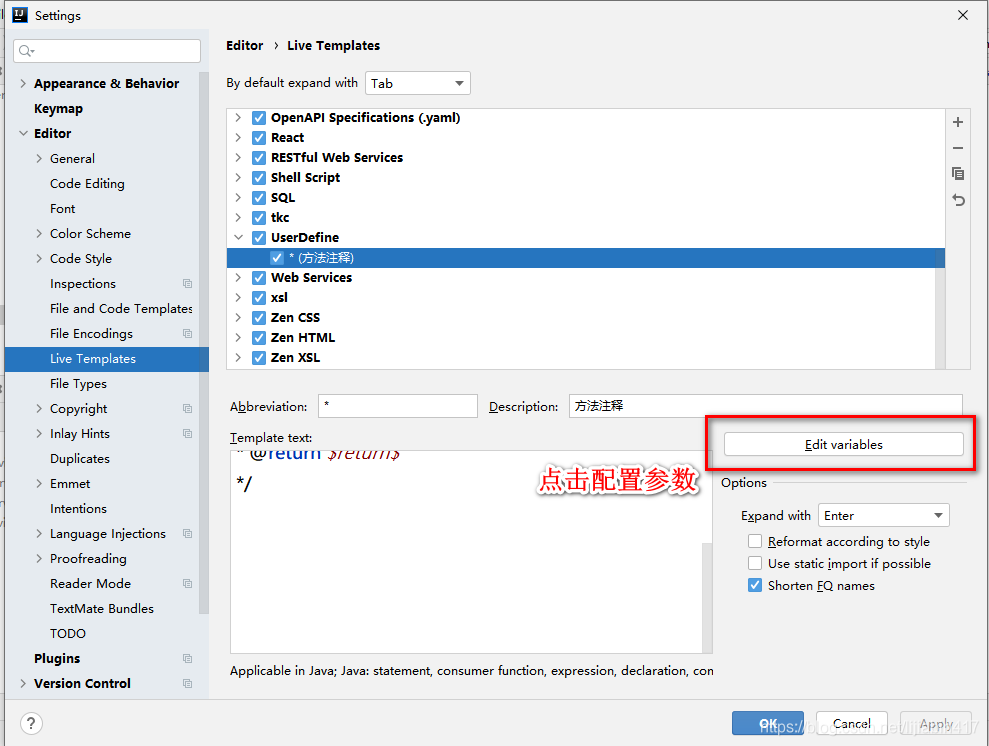Click the Edit variables button
Viewport: 989px width, 746px height.
click(843, 444)
